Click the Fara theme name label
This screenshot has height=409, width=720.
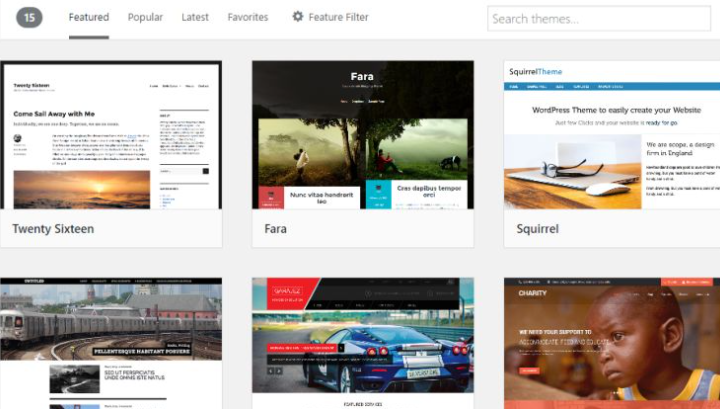[275, 229]
